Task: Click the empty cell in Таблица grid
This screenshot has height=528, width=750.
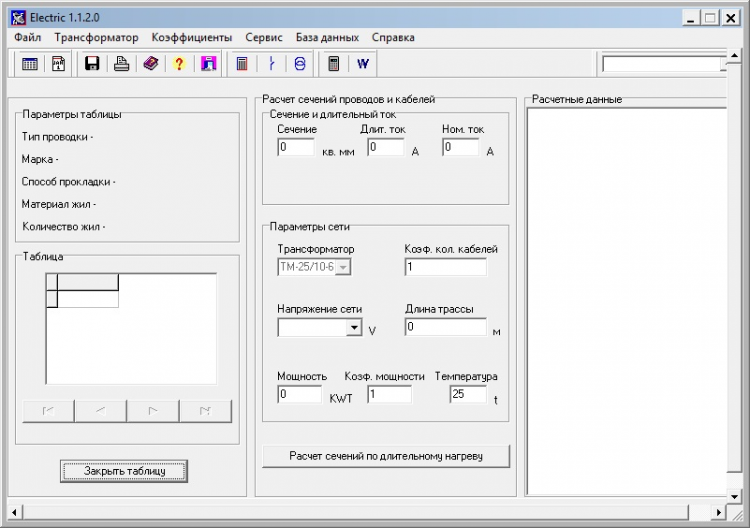Action: click(88, 299)
